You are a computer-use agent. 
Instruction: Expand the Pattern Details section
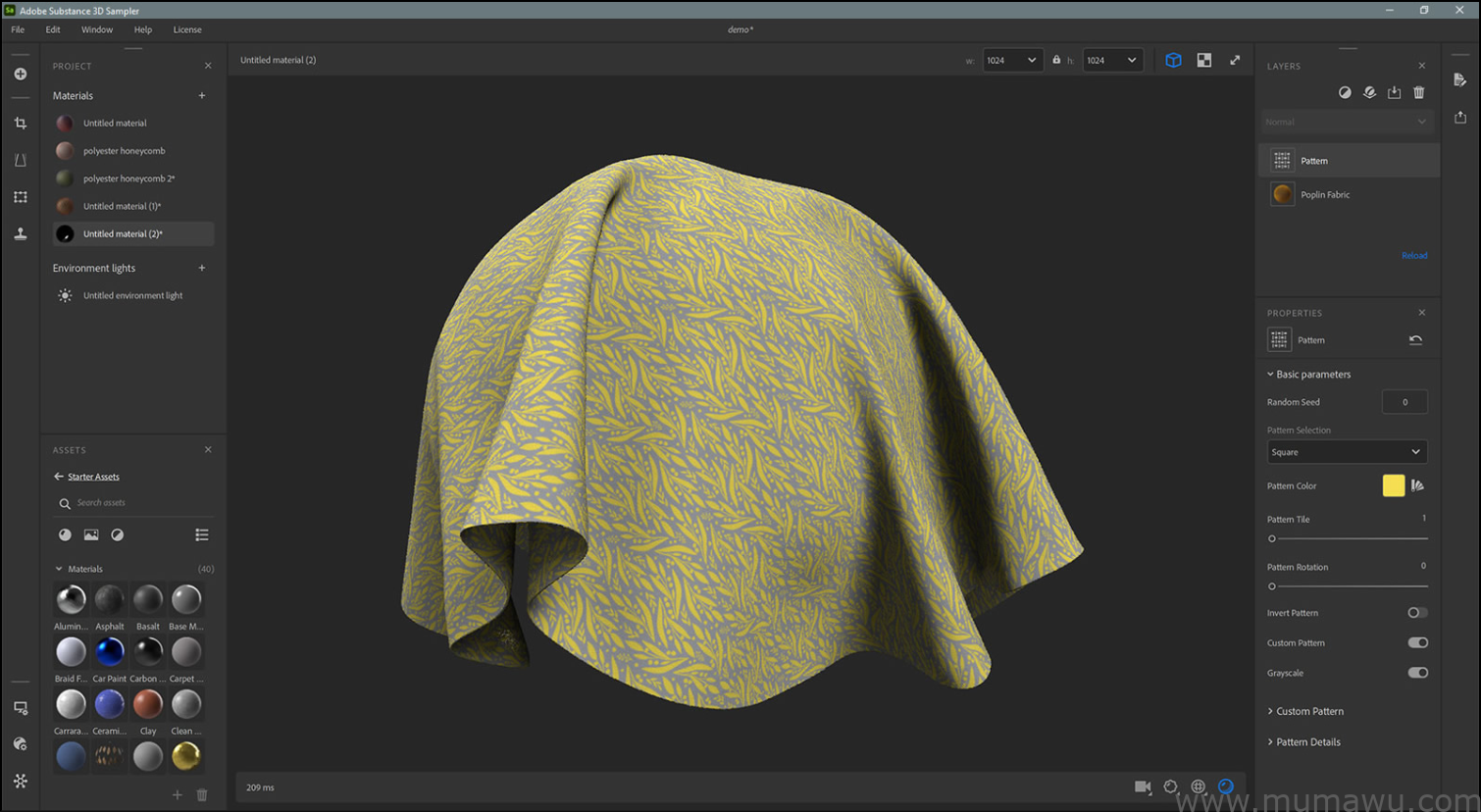[x=1307, y=742]
